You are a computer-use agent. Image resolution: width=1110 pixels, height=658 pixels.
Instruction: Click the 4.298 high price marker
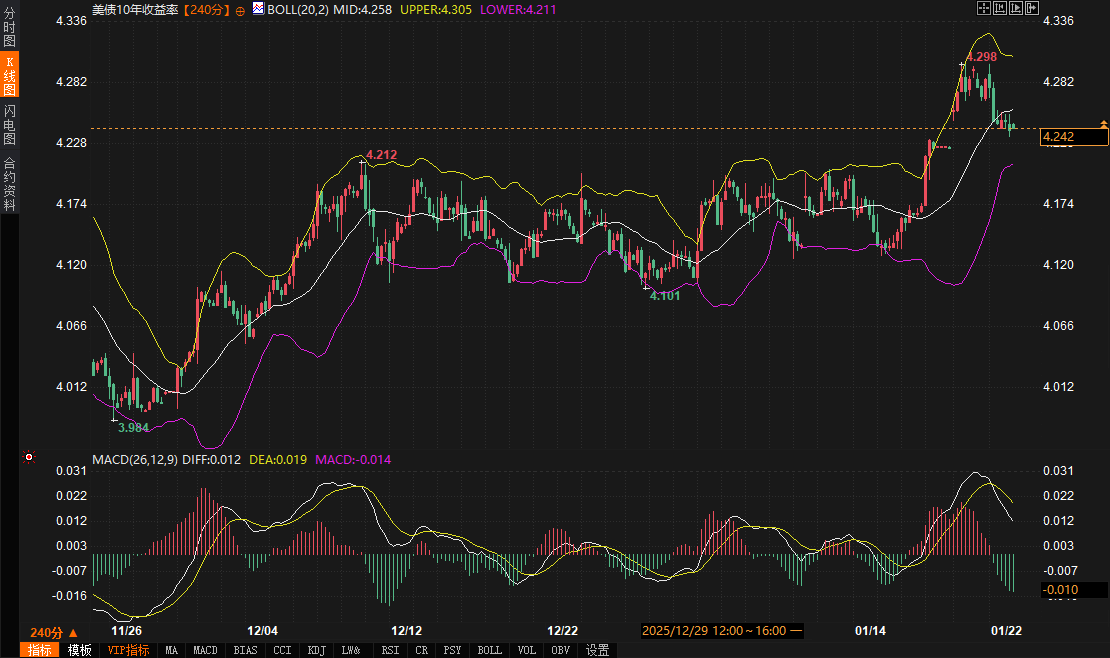coord(982,57)
